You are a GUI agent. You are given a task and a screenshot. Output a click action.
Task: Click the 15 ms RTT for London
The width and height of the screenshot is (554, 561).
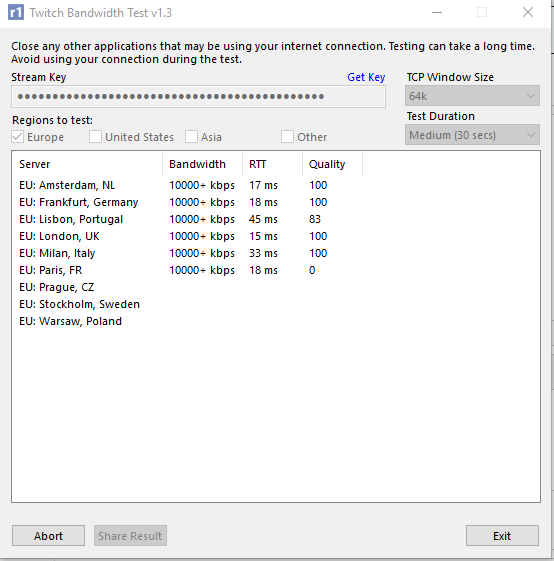point(263,236)
